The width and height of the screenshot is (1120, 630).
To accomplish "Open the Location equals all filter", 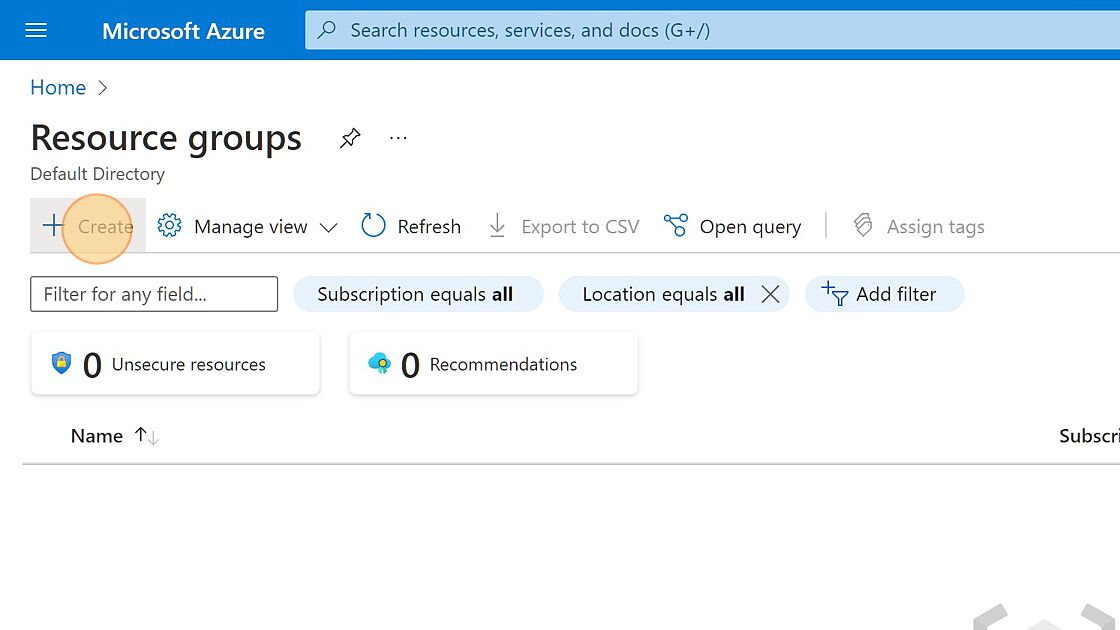I will [x=663, y=294].
